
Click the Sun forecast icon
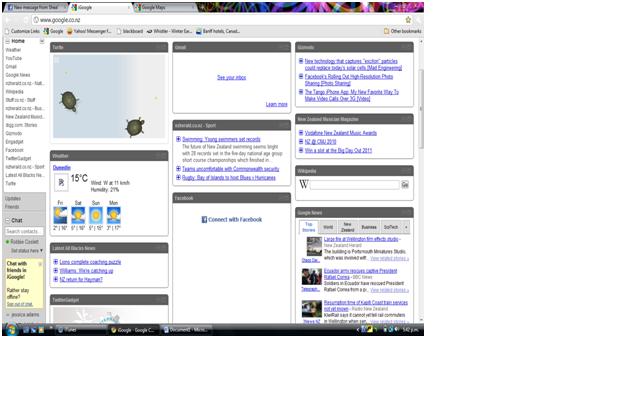click(96, 215)
